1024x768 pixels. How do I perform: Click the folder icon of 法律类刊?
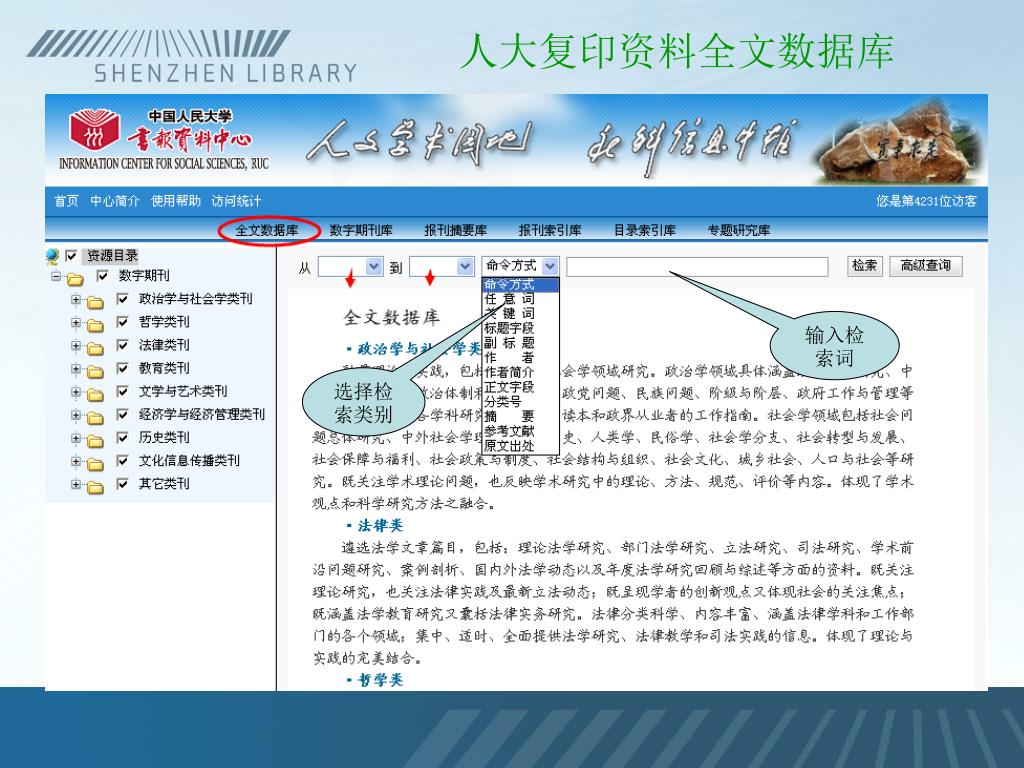click(96, 349)
